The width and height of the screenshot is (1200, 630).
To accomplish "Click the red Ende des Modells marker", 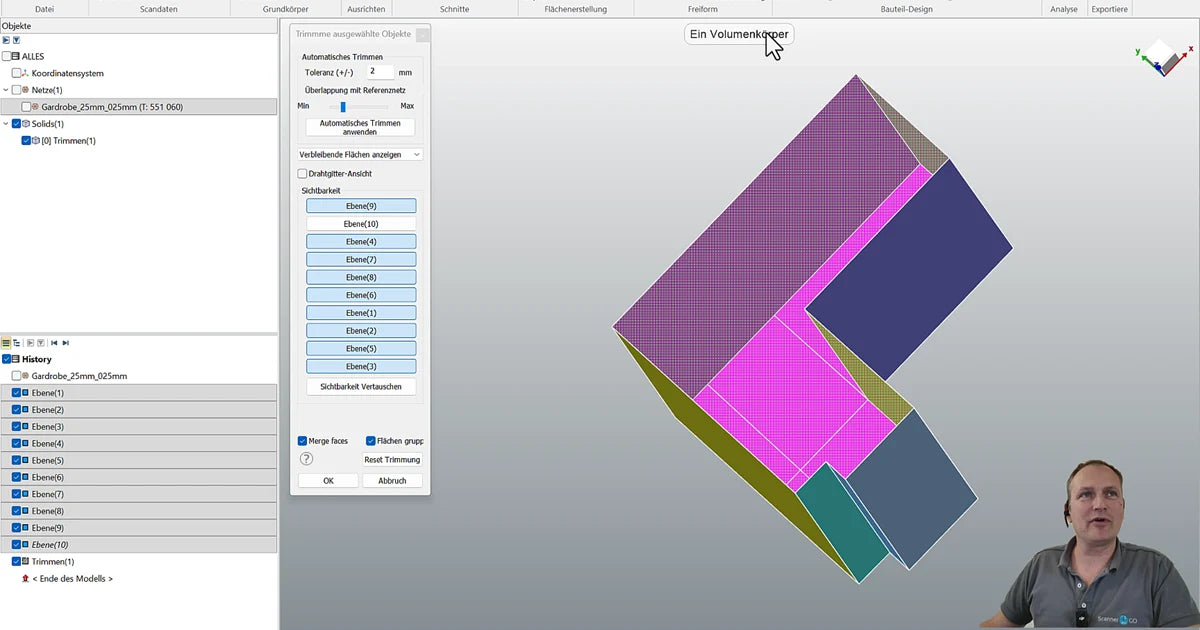I will click(x=25, y=578).
